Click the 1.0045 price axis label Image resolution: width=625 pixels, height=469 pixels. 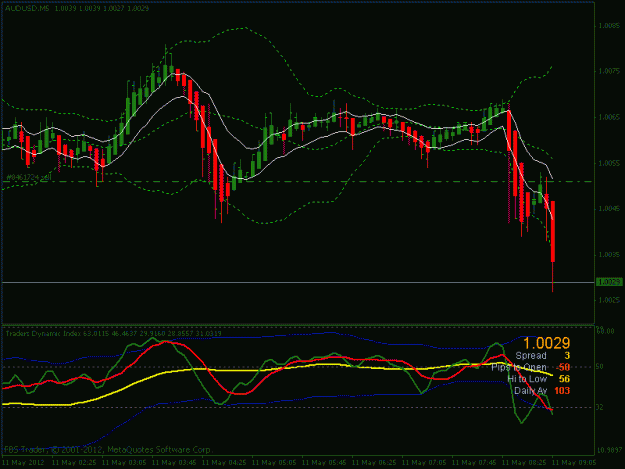609,209
